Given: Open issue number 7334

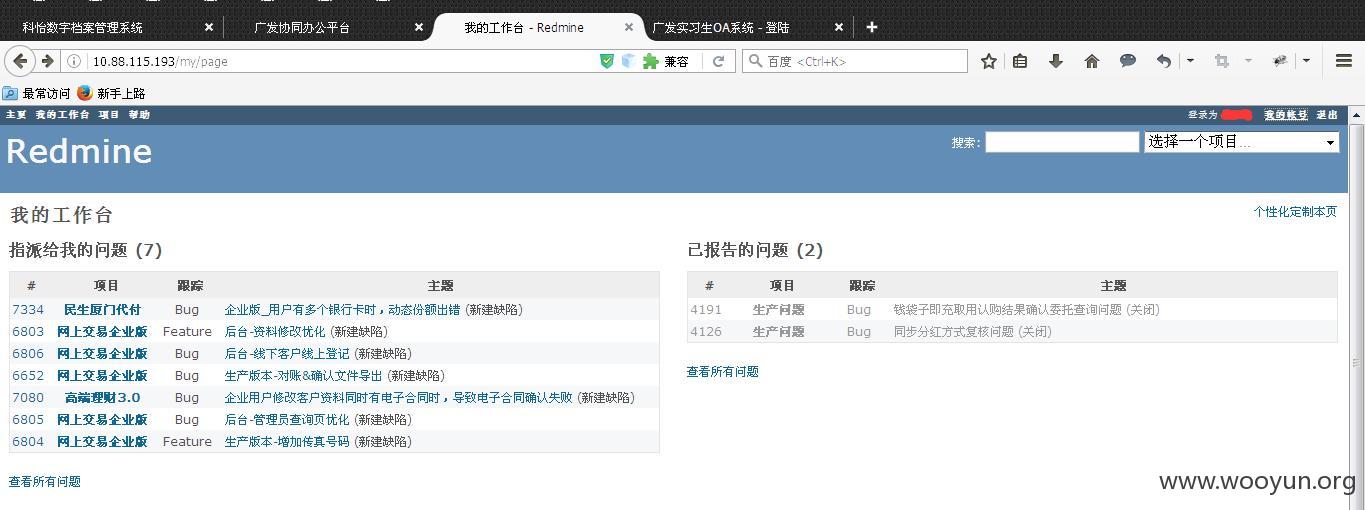Looking at the screenshot, I should pos(28,310).
